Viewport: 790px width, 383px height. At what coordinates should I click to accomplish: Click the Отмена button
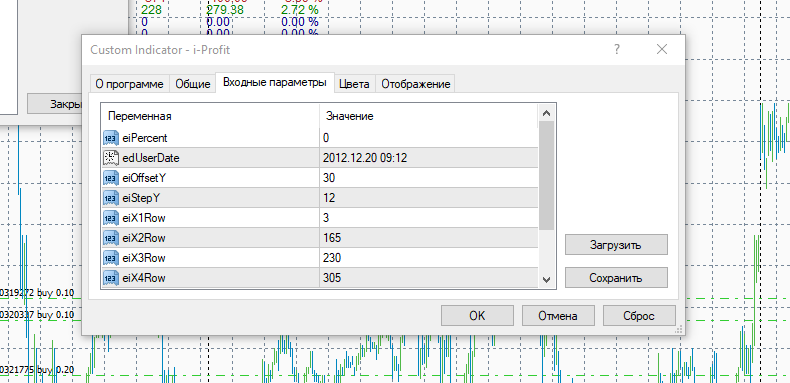[558, 316]
